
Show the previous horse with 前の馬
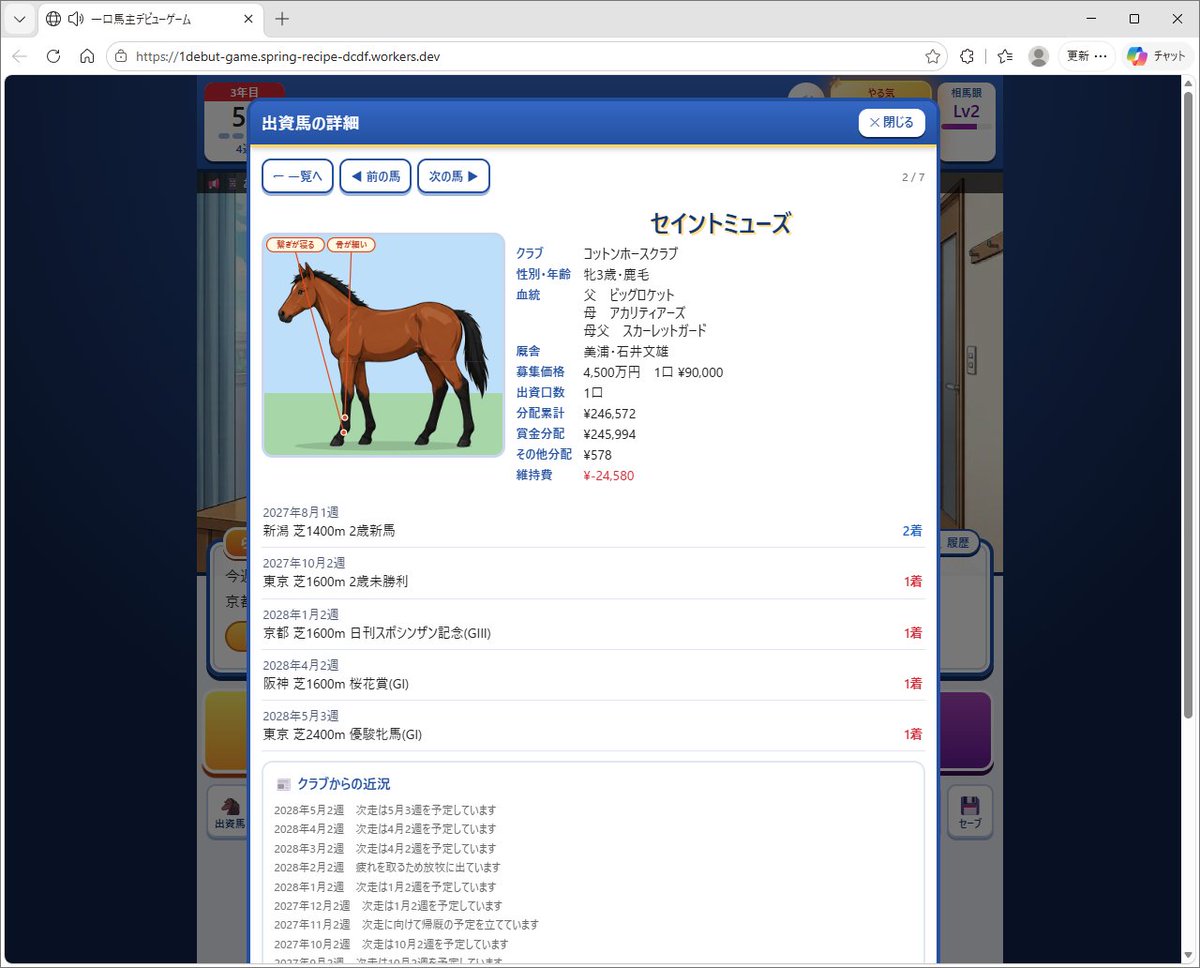pyautogui.click(x=375, y=176)
